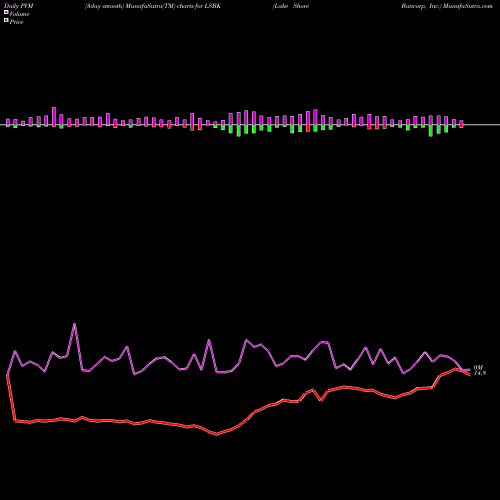Screen dimensions: 500x500
Task: Click the MunafaSutra.com text at top right
Action: click(467, 6)
